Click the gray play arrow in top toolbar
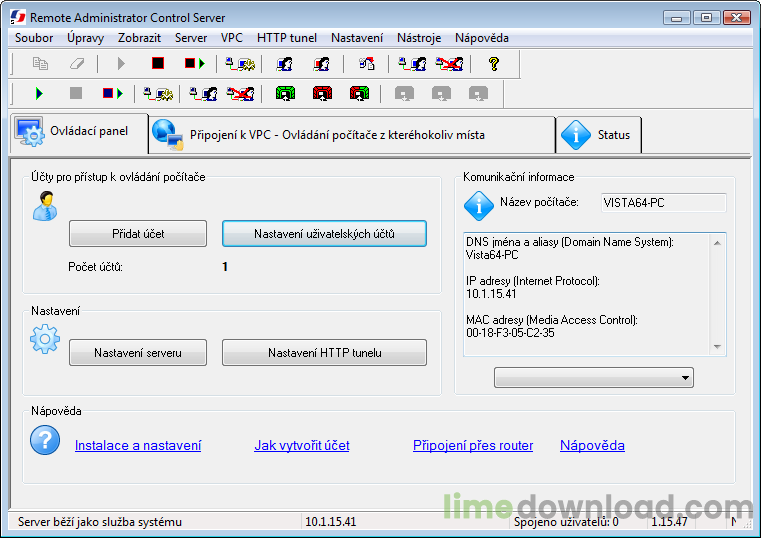The image size is (761, 538). (x=121, y=64)
